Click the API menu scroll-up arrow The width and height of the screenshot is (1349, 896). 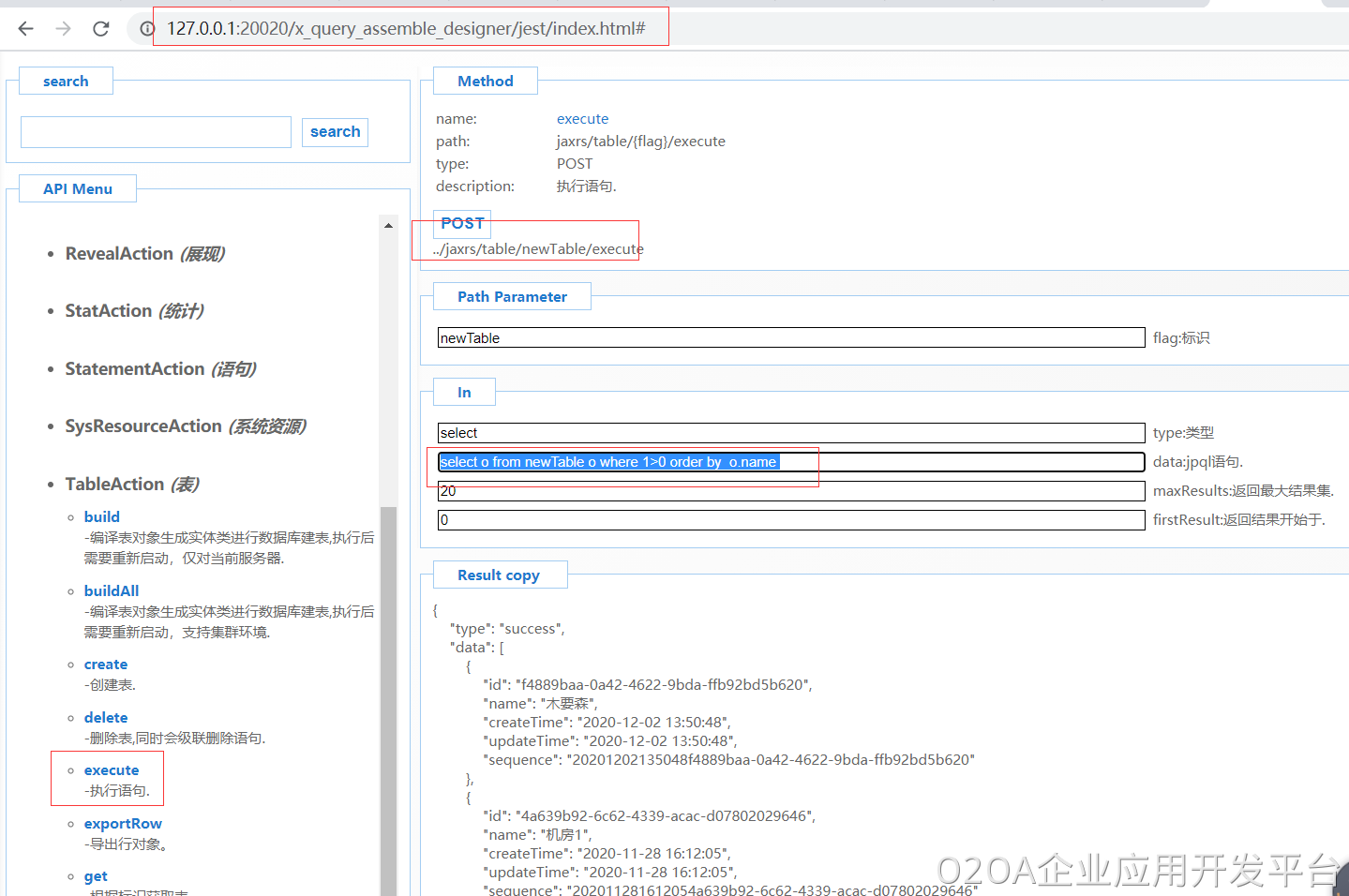388,226
